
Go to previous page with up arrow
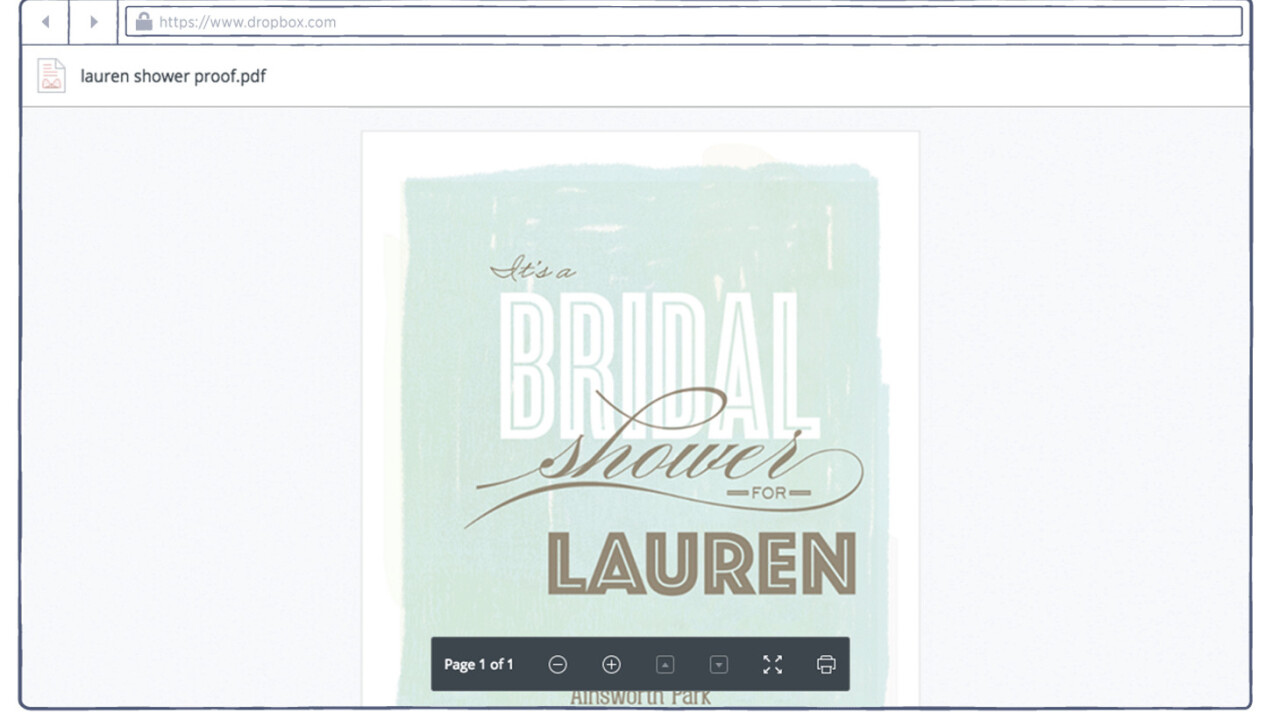[x=665, y=664]
